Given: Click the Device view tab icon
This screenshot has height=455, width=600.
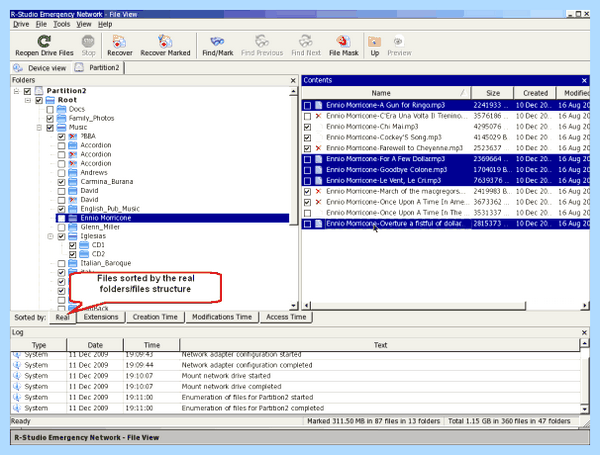Looking at the screenshot, I should (x=18, y=68).
